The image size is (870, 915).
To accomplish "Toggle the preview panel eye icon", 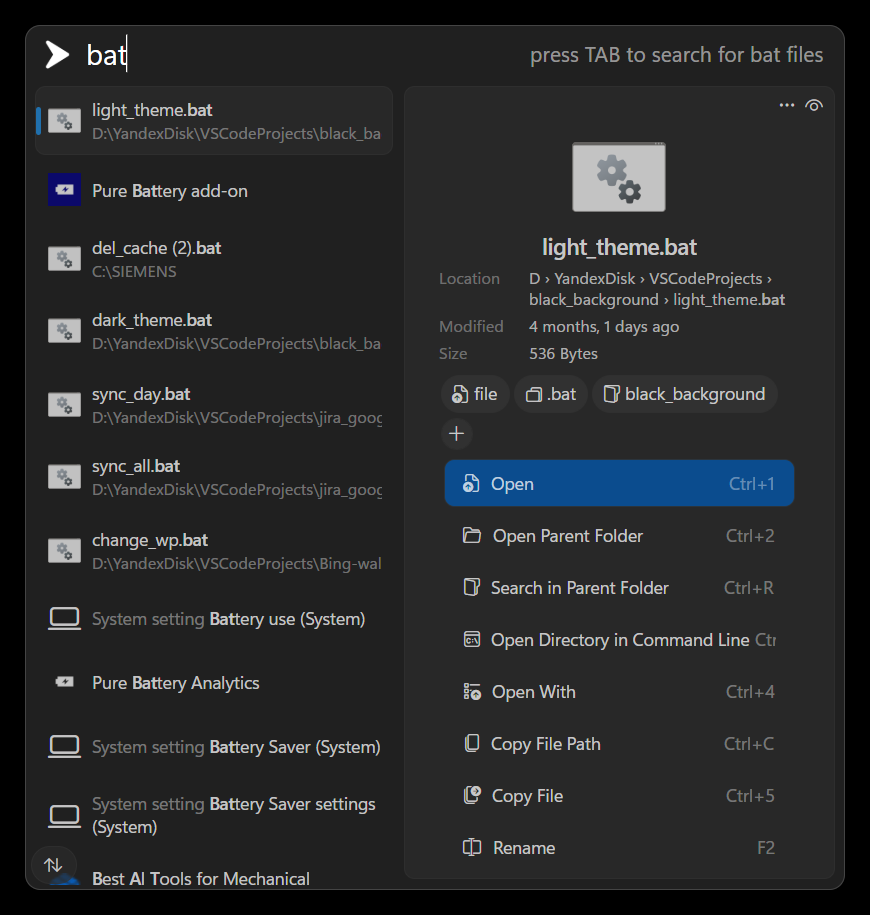I will [814, 105].
